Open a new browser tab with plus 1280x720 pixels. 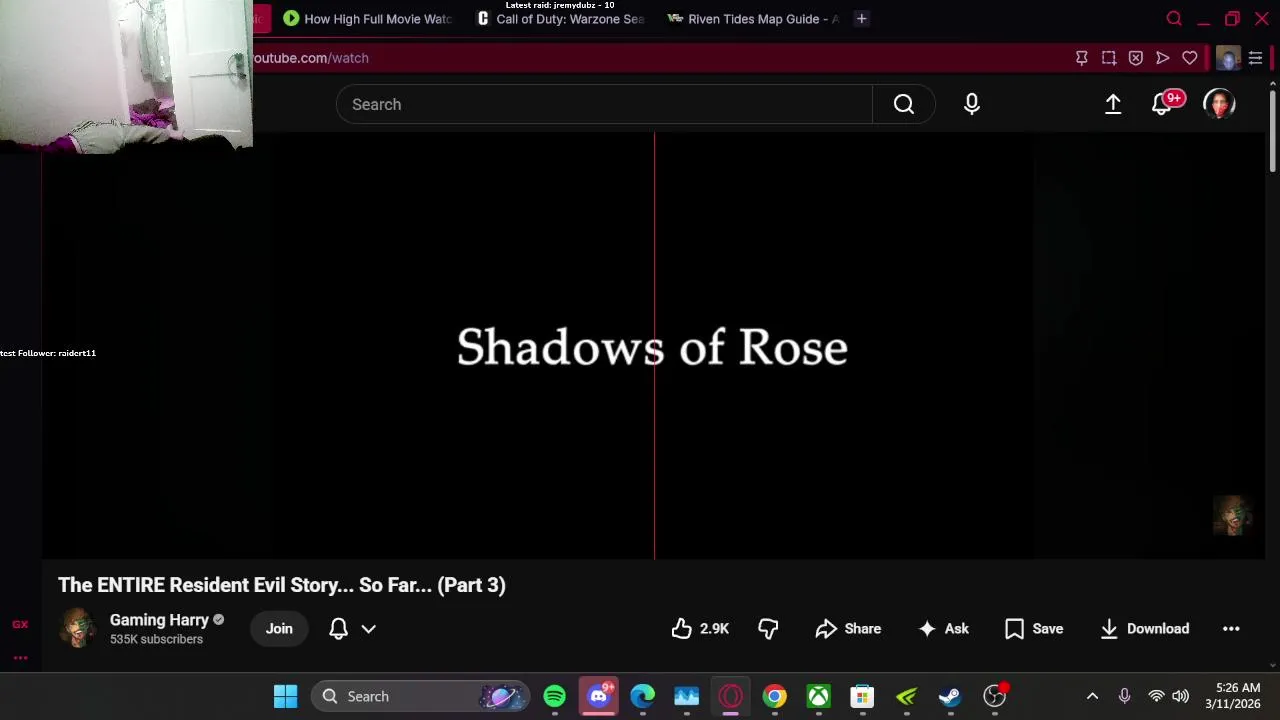click(x=861, y=19)
